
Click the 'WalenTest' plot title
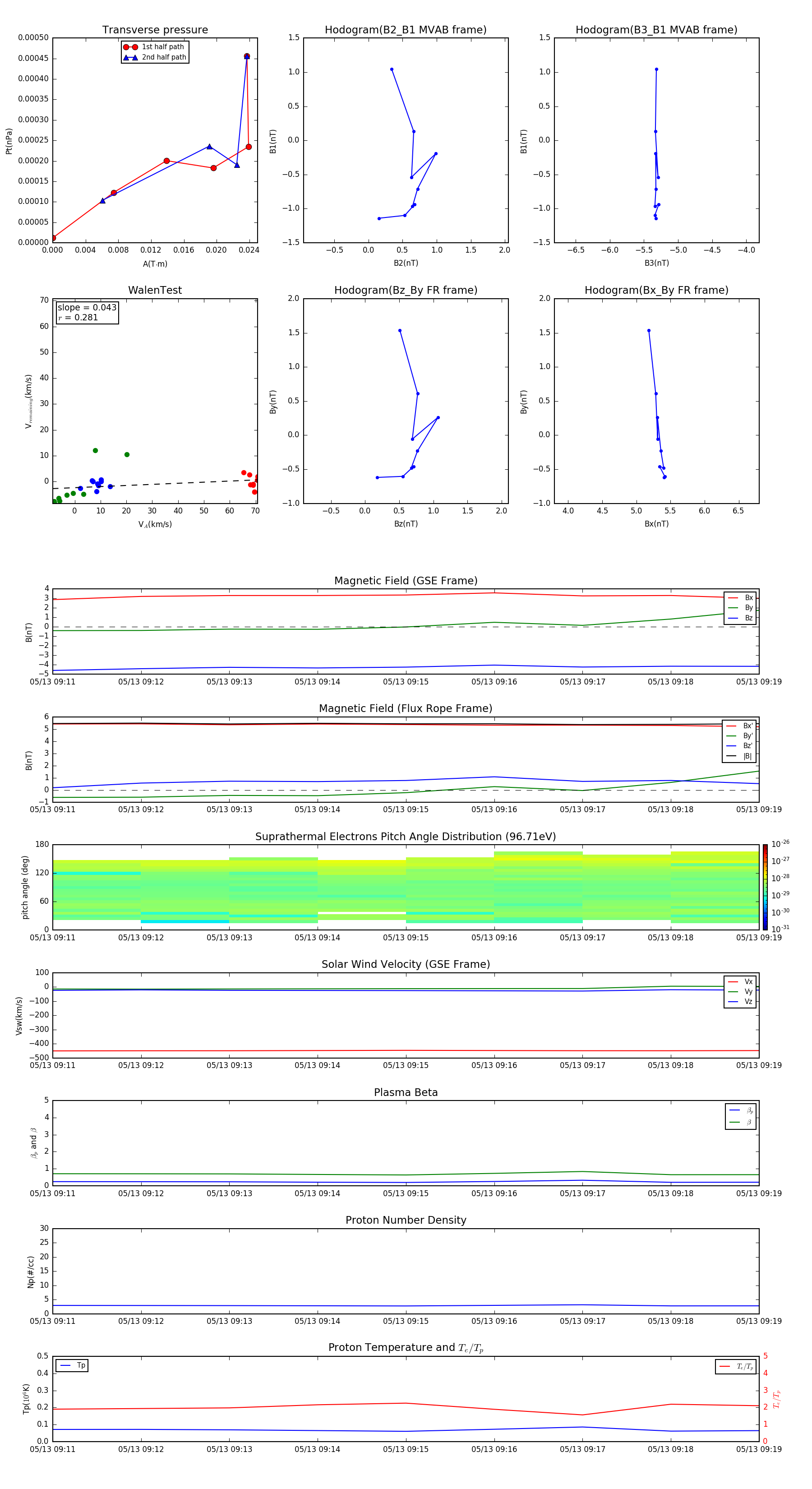[155, 290]
